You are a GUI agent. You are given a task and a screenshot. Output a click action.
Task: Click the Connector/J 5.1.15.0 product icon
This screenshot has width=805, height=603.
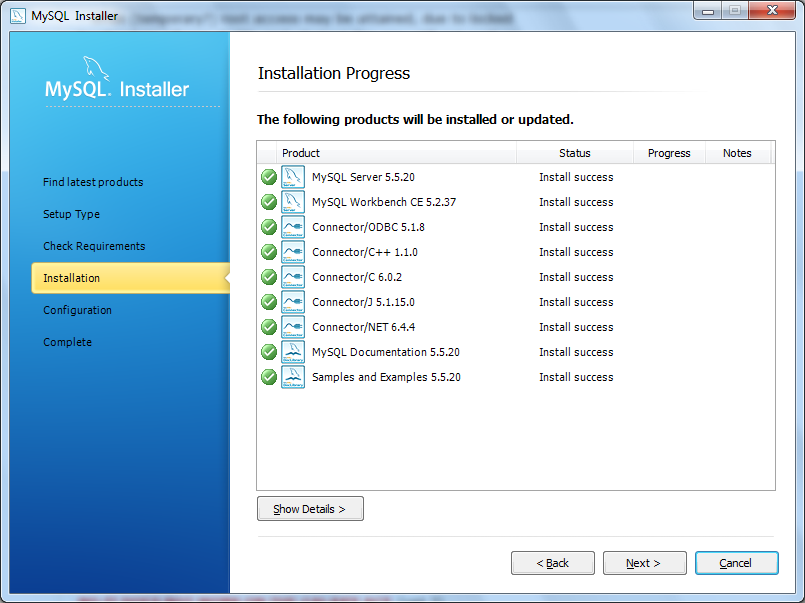pos(293,302)
